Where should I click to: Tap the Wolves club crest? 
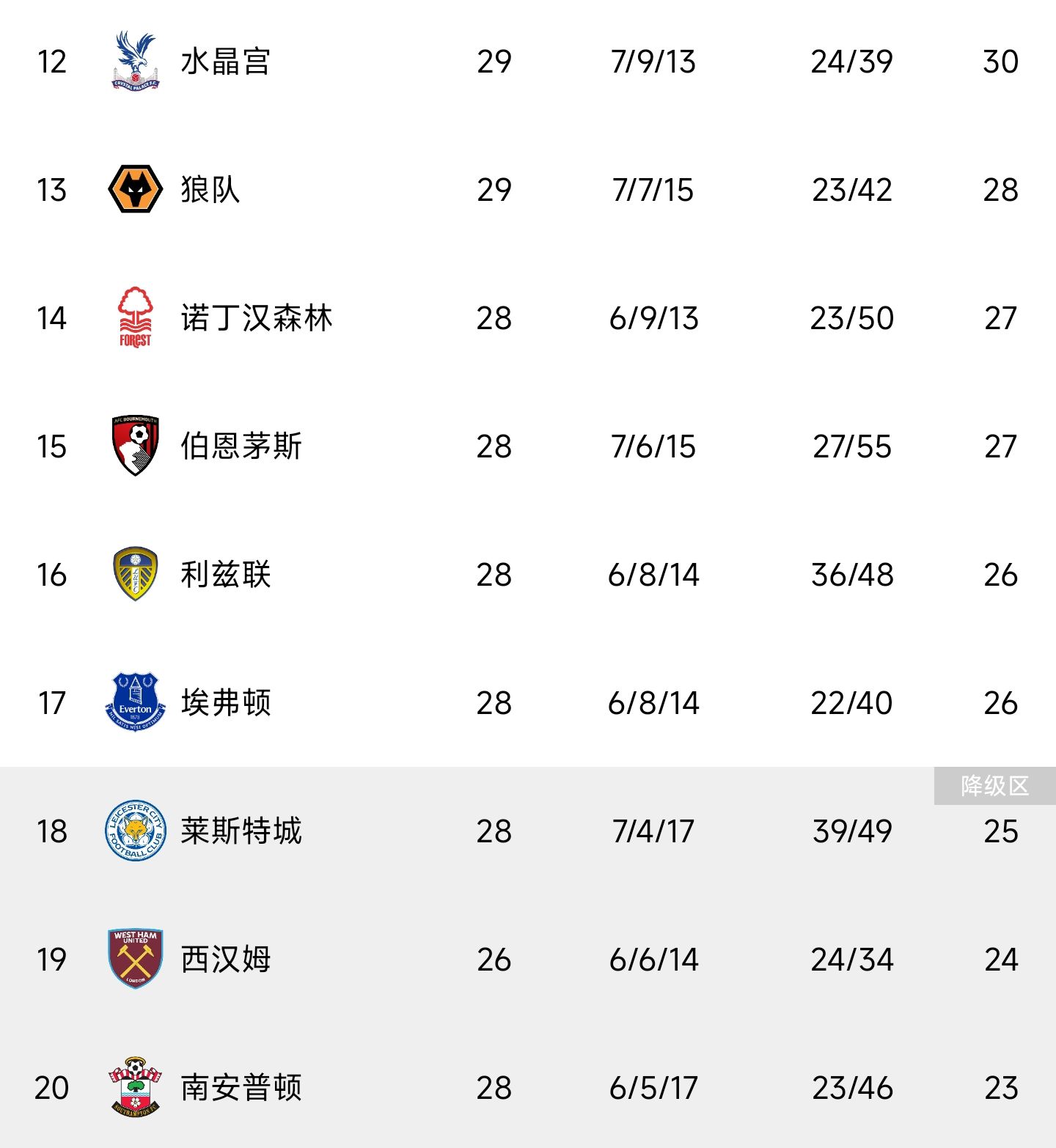(135, 189)
